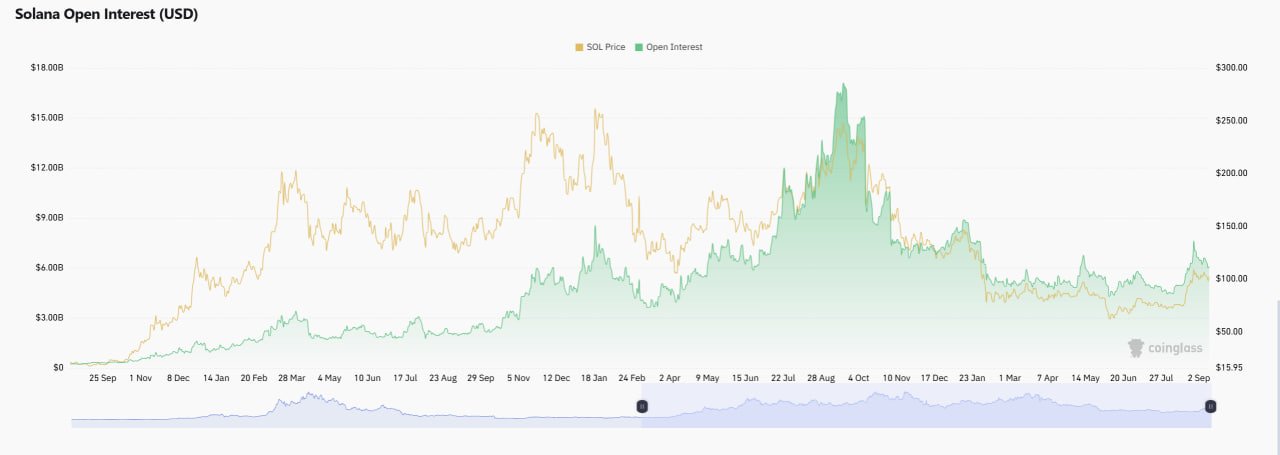
Task: Select the 2 Sep date axis label
Action: pyautogui.click(x=1199, y=379)
